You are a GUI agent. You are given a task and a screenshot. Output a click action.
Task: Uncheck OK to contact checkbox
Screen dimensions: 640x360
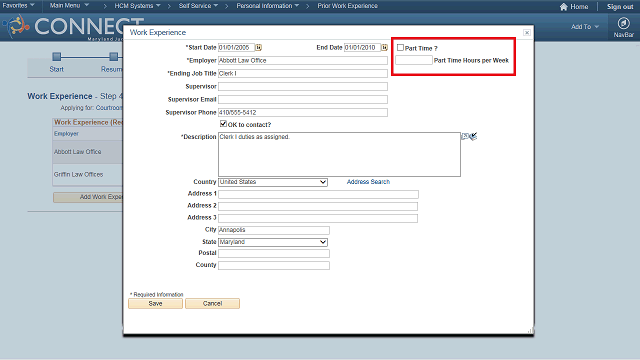[x=223, y=124]
